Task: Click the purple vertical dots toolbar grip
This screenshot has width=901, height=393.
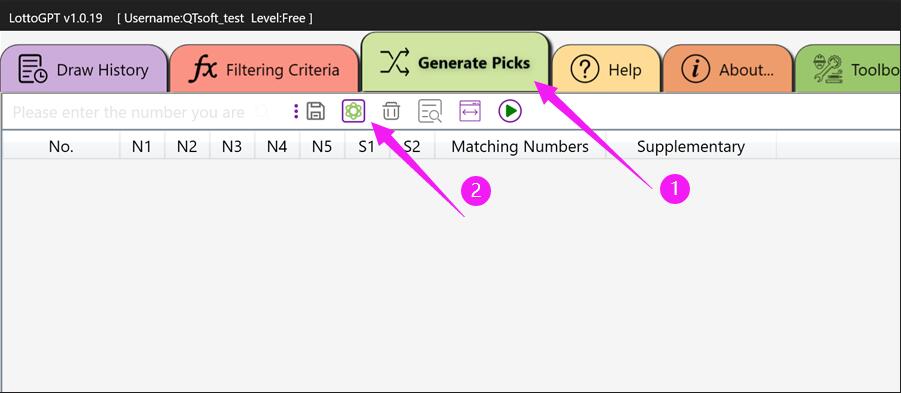Action: (296, 111)
